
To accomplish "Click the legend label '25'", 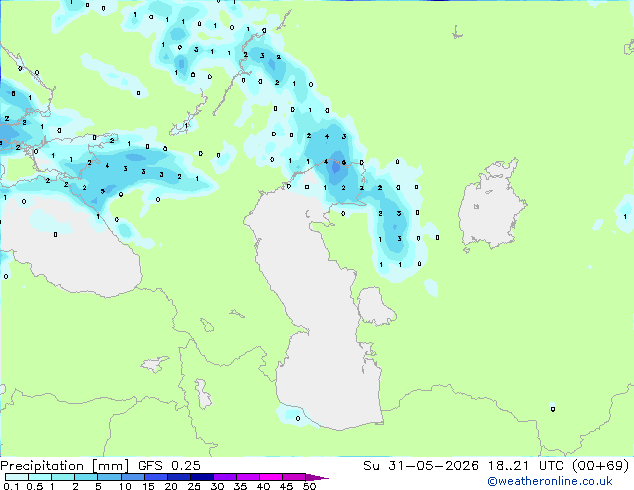I will pyautogui.click(x=194, y=486).
